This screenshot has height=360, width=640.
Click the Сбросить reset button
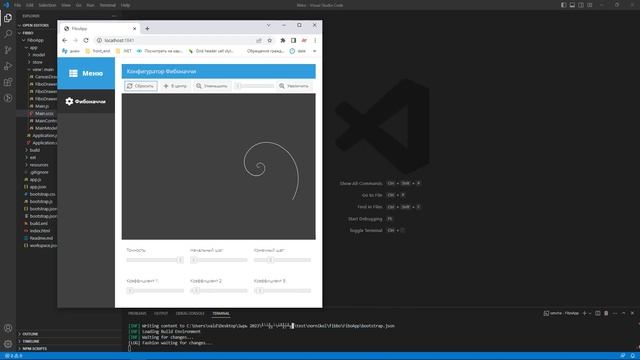pos(141,86)
